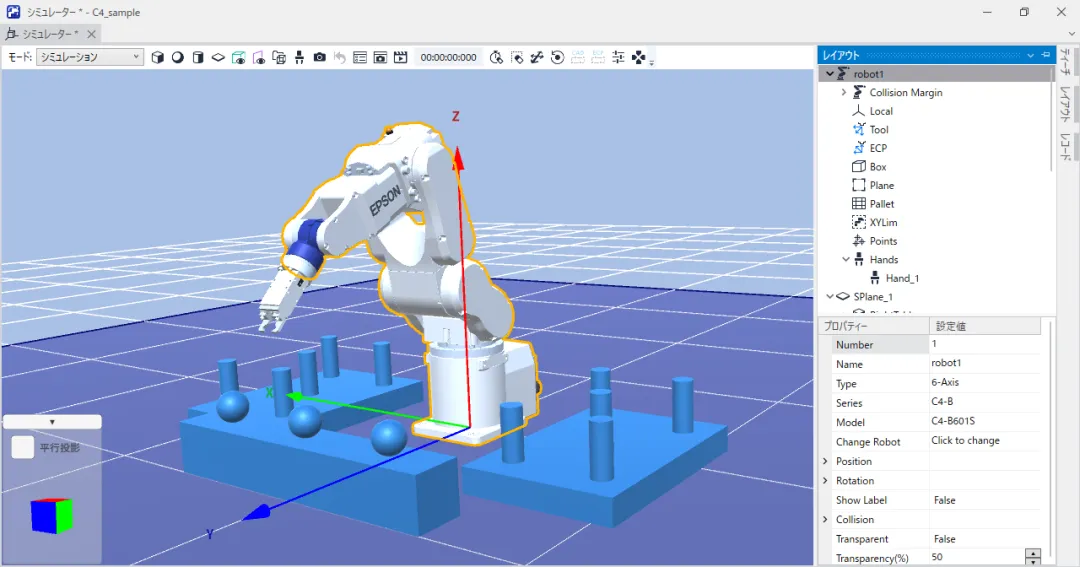This screenshot has height=567, width=1080.
Task: Click the cylinder object icon in toolbar
Action: (198, 58)
